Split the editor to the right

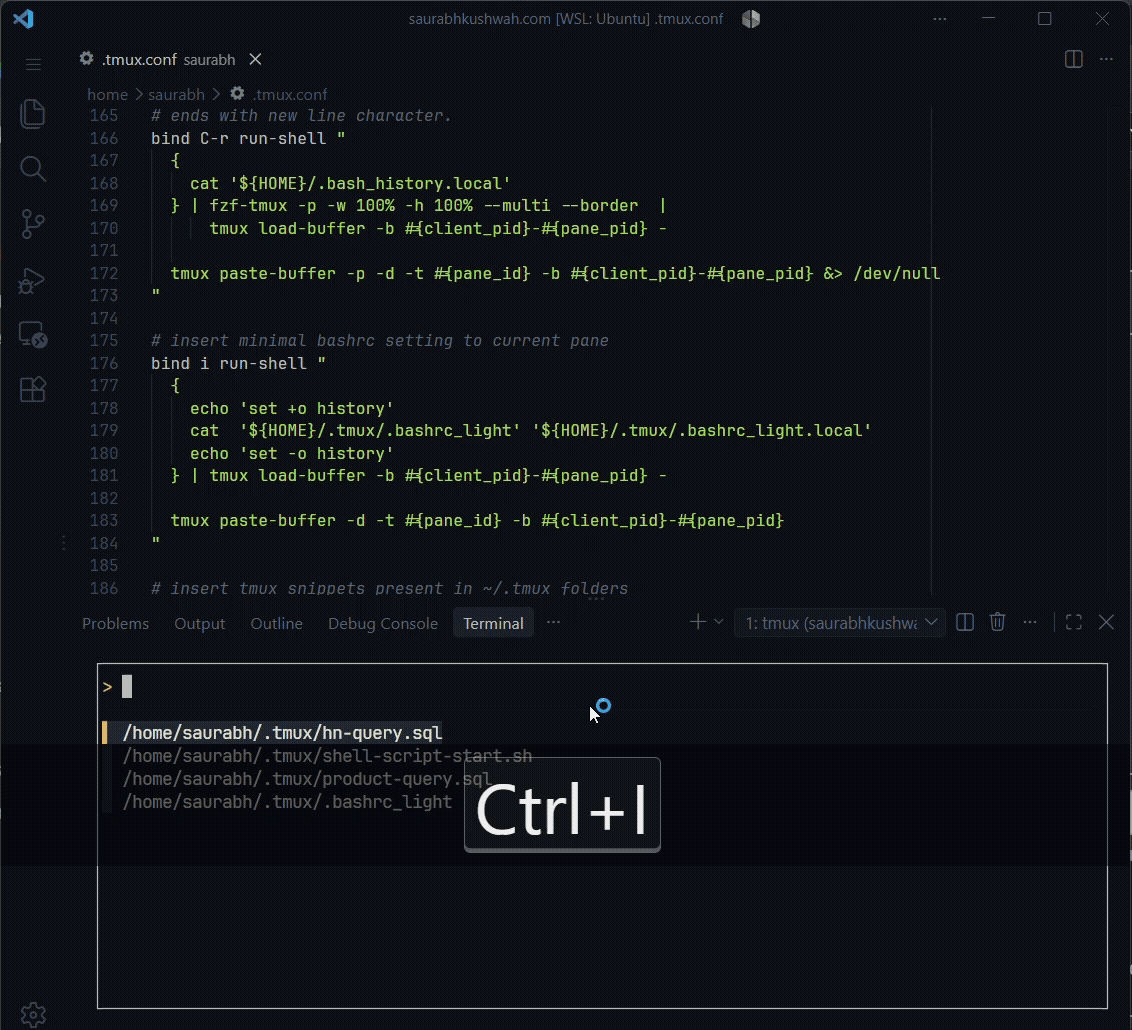tap(1074, 59)
